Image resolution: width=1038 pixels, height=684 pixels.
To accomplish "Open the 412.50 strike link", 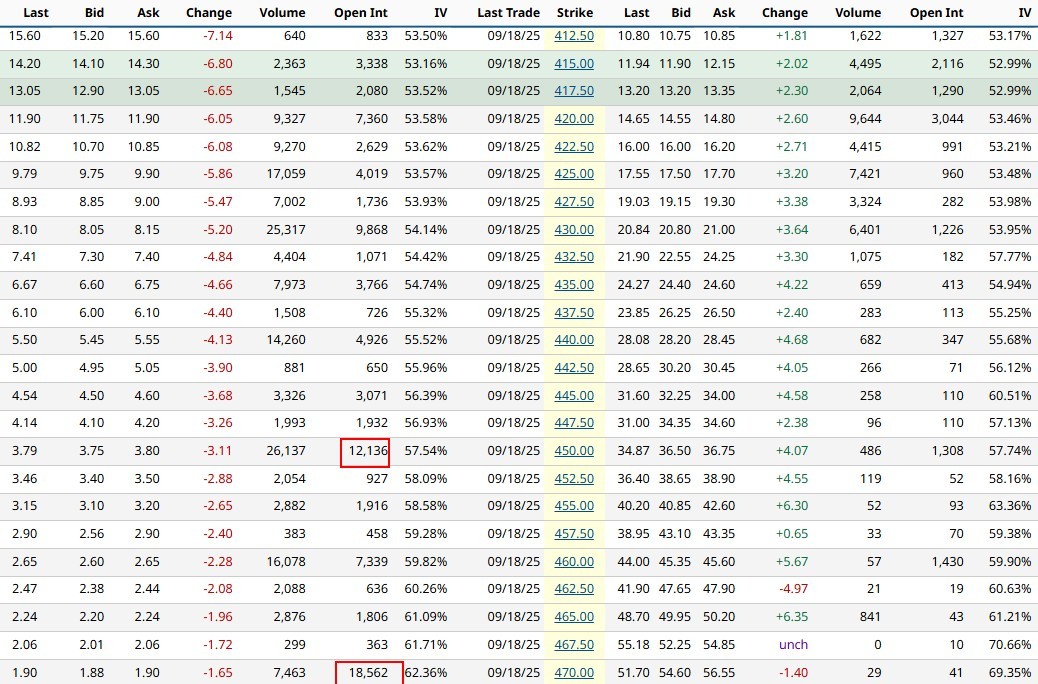I will point(574,36).
